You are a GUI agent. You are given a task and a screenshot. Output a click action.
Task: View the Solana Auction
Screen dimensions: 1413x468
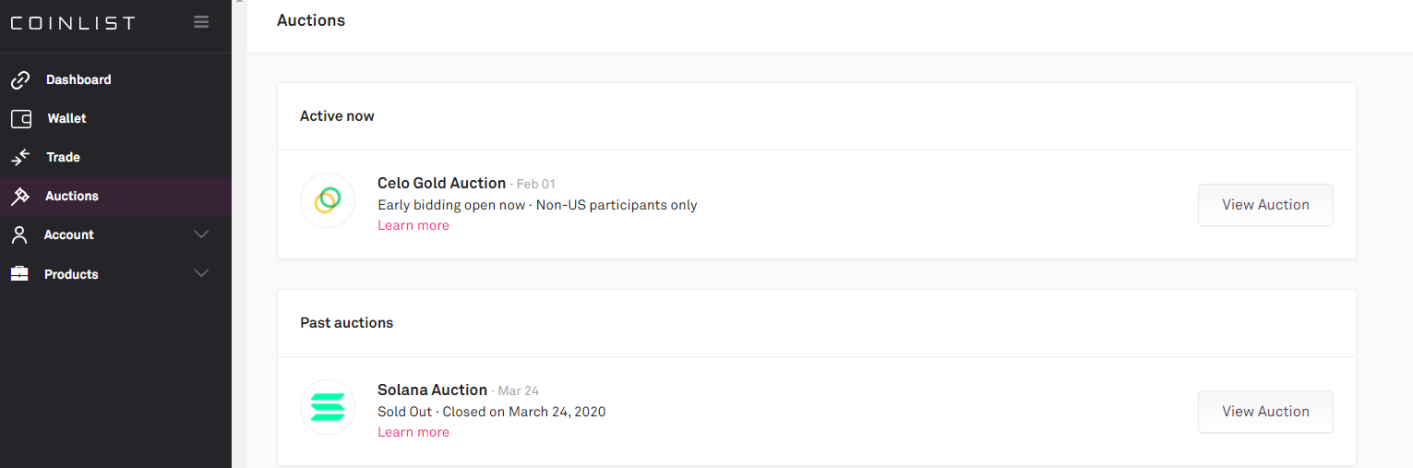point(1265,411)
